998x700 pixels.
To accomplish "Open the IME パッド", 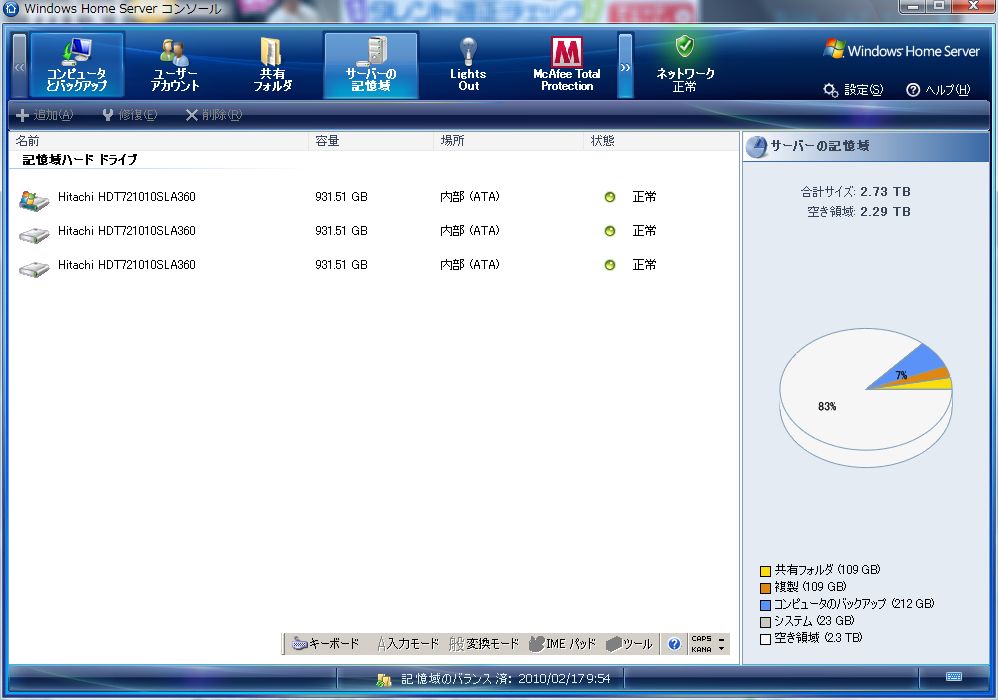I will tap(562, 644).
